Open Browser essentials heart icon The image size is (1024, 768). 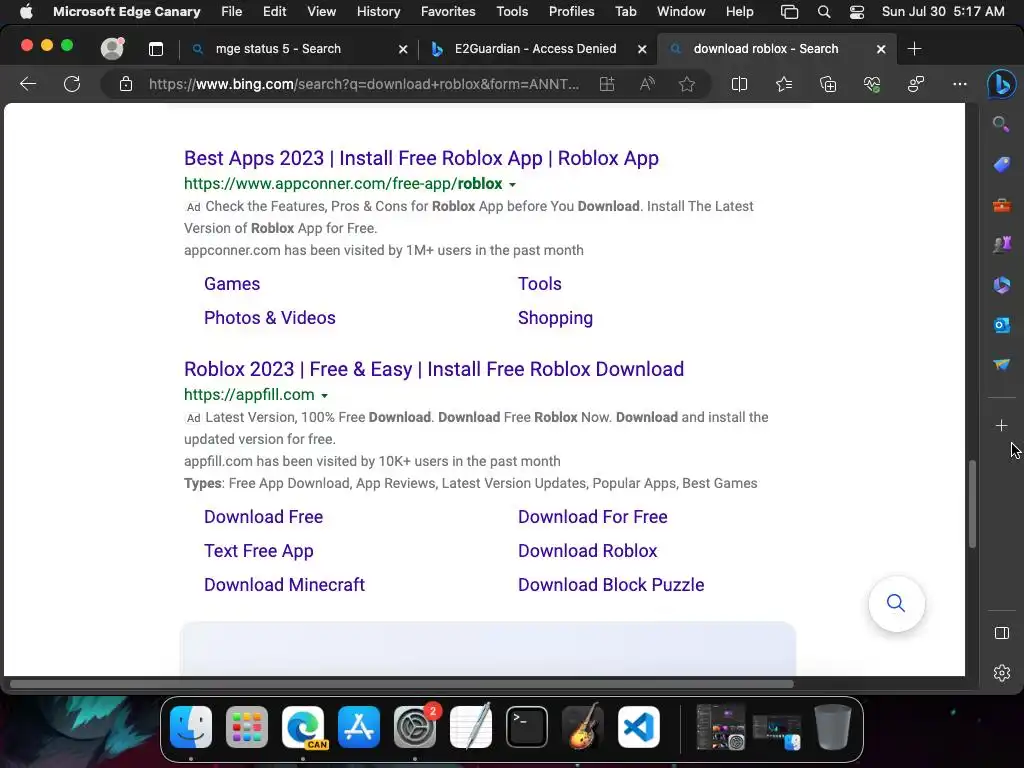872,84
